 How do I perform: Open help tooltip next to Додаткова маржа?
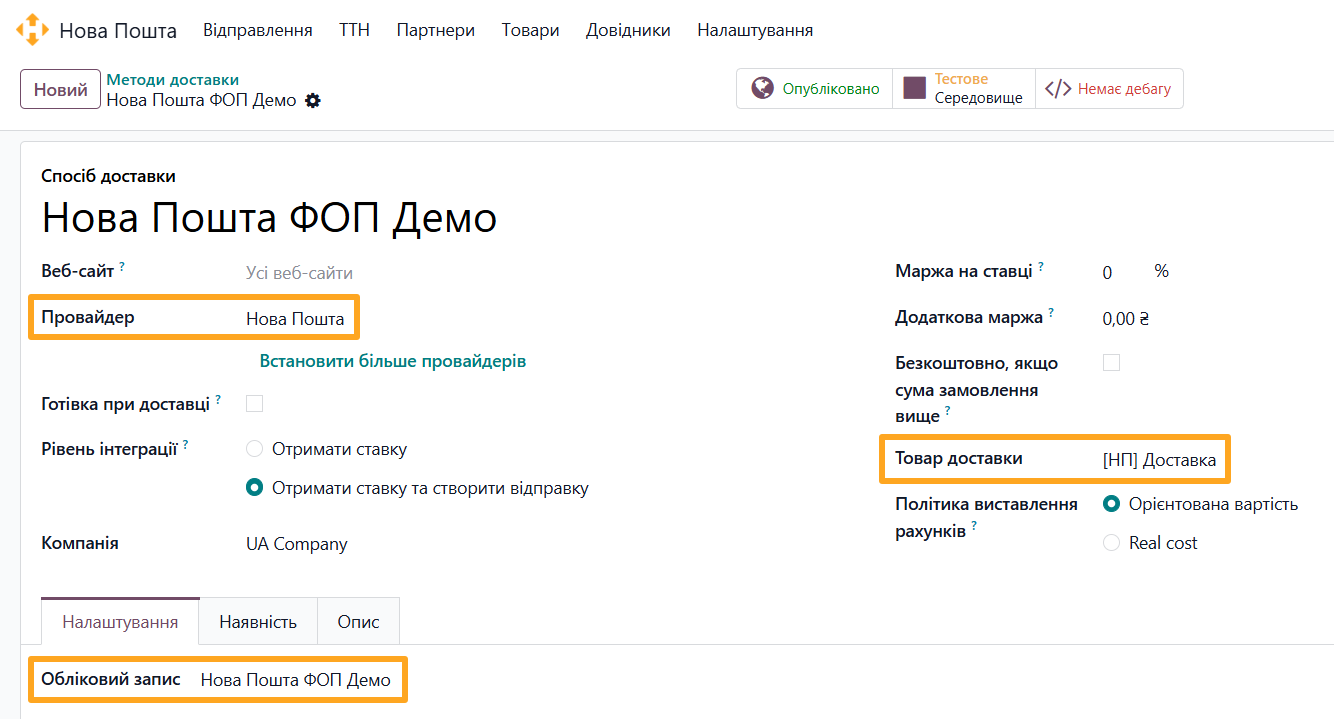click(1052, 312)
